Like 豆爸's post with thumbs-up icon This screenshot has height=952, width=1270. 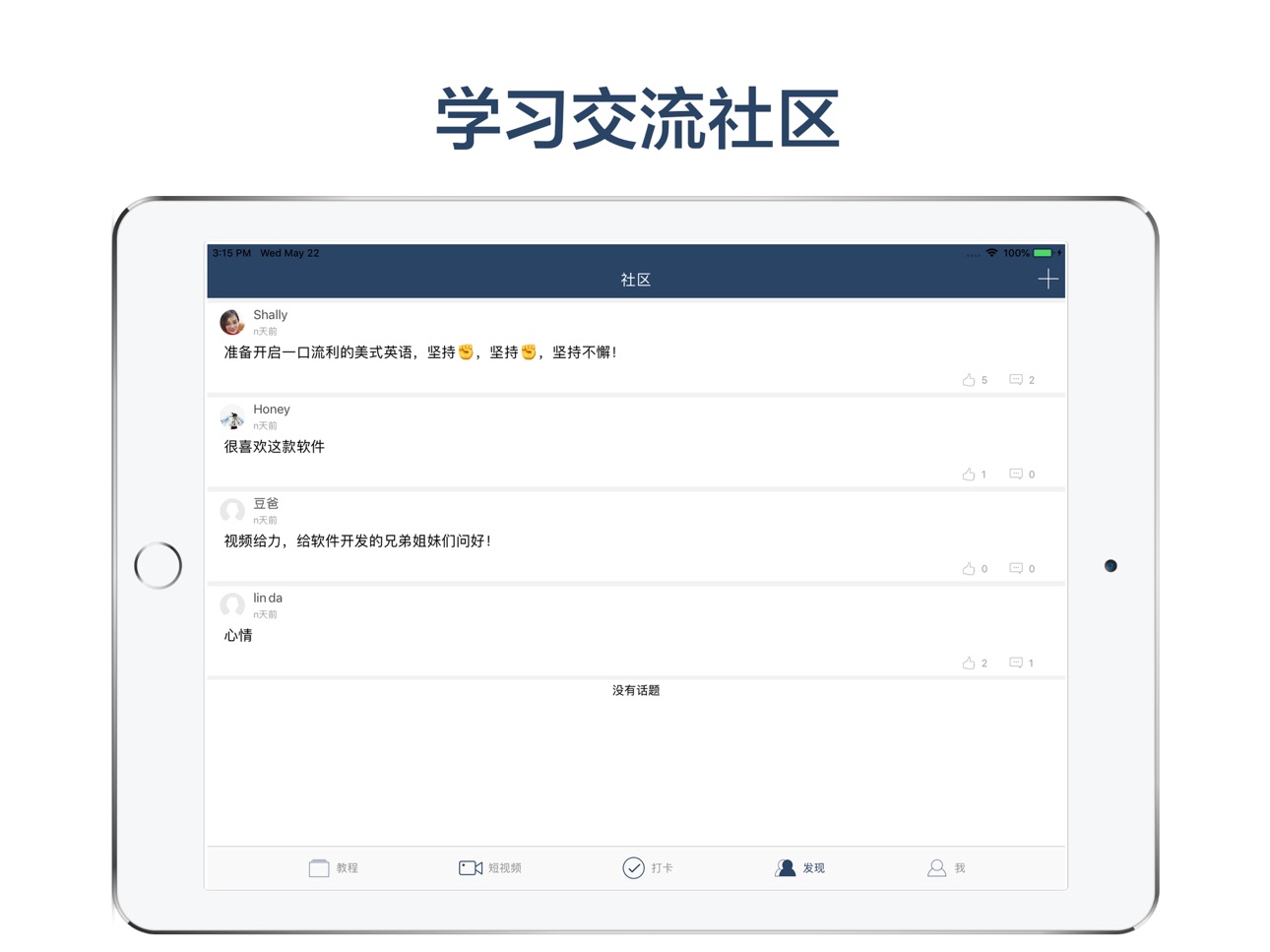[x=969, y=569]
